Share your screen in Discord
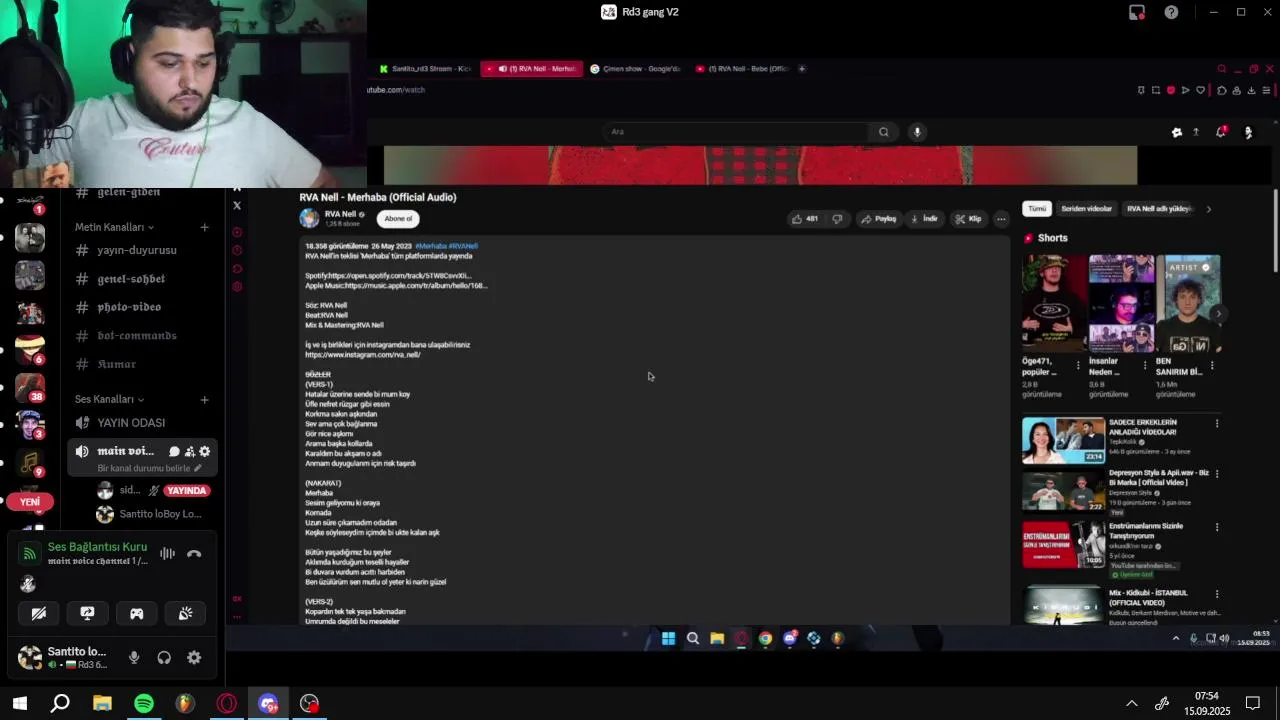This screenshot has height=720, width=1280. (87, 613)
